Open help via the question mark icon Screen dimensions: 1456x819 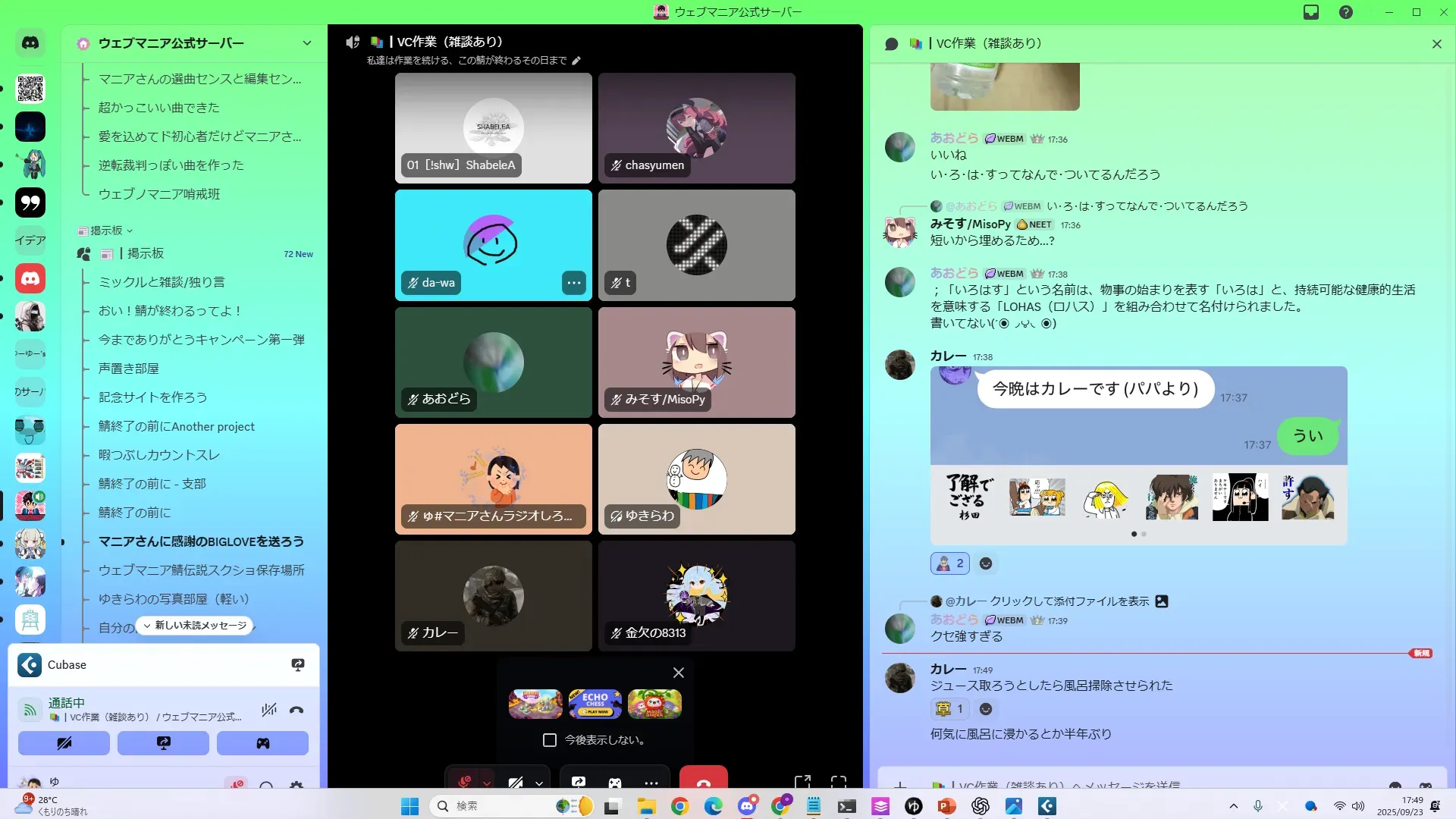click(x=1345, y=12)
